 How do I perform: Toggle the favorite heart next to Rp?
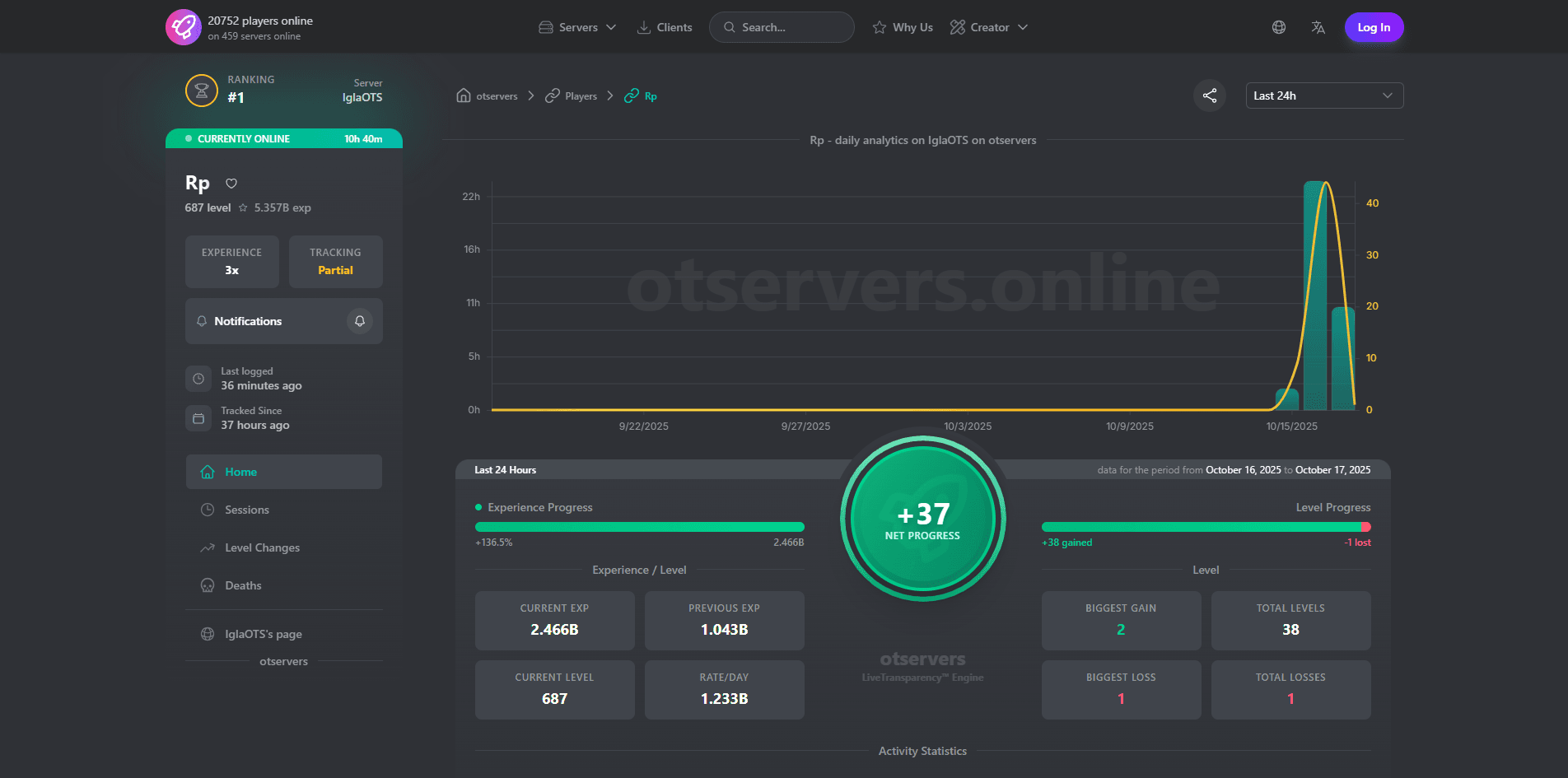pos(231,184)
